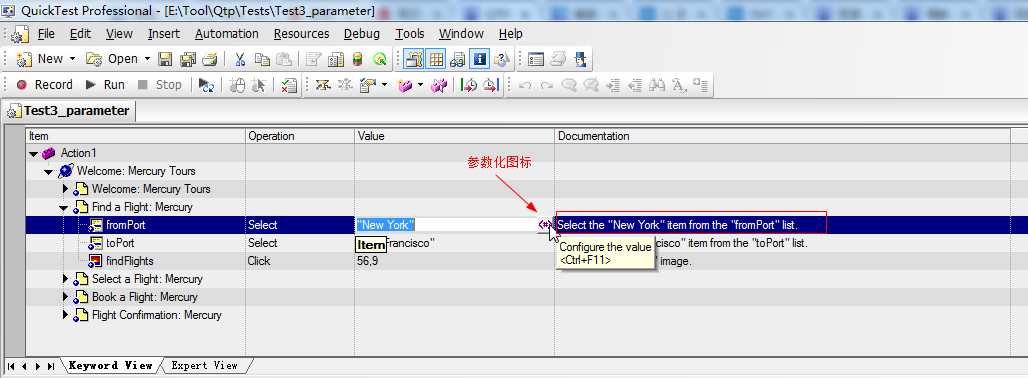
Task: Click the end transaction clock icon
Action: (x=490, y=85)
